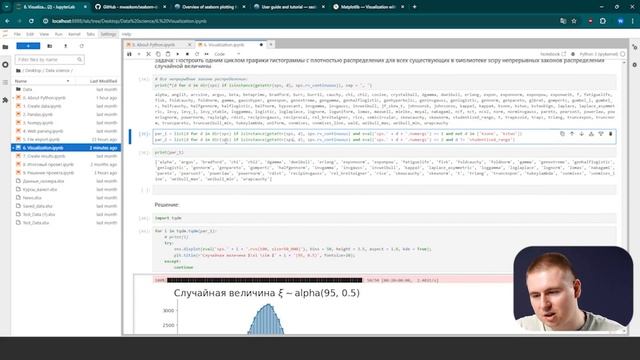Refresh the file browser list

point(82,46)
